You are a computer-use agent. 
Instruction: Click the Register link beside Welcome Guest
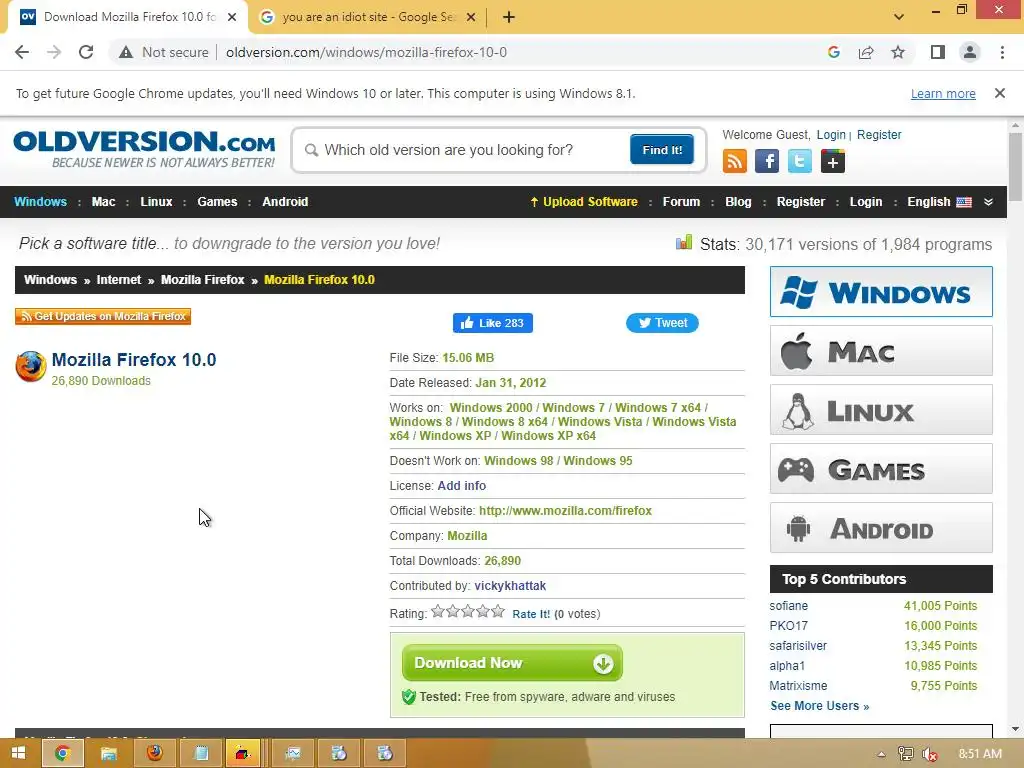[x=879, y=135]
